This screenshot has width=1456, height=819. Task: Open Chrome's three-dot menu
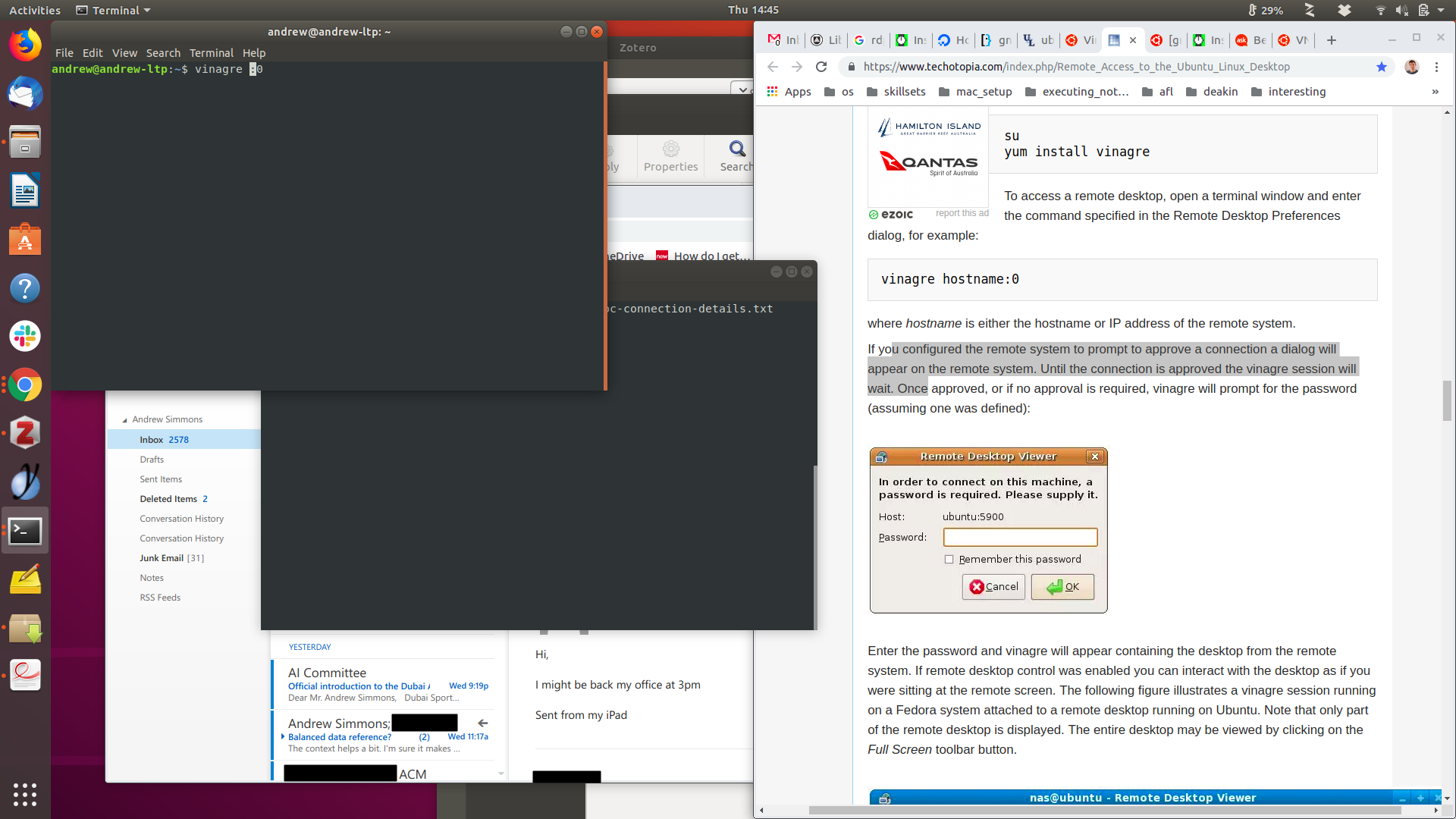[x=1436, y=67]
